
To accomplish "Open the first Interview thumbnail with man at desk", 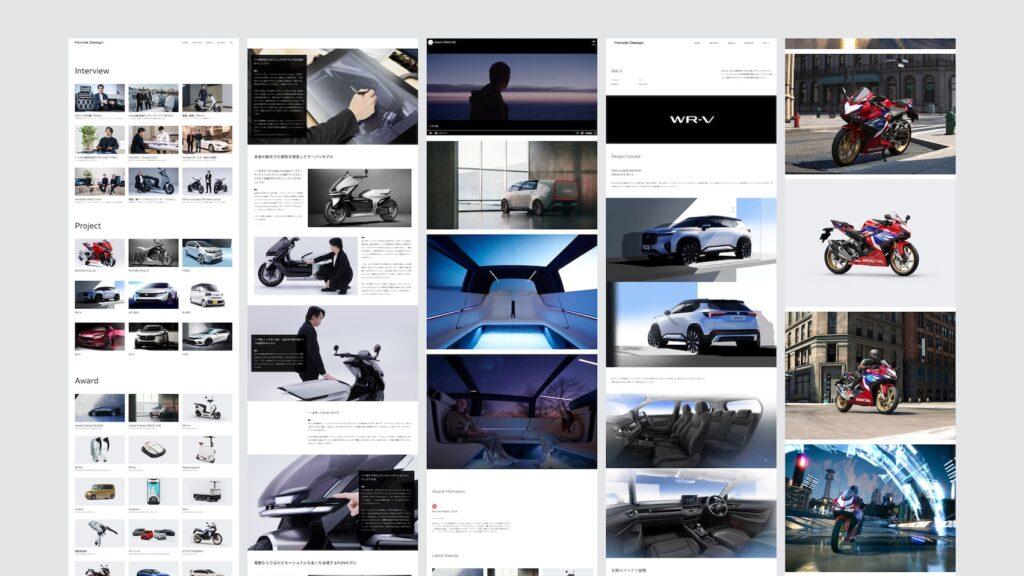I will pyautogui.click(x=99, y=98).
